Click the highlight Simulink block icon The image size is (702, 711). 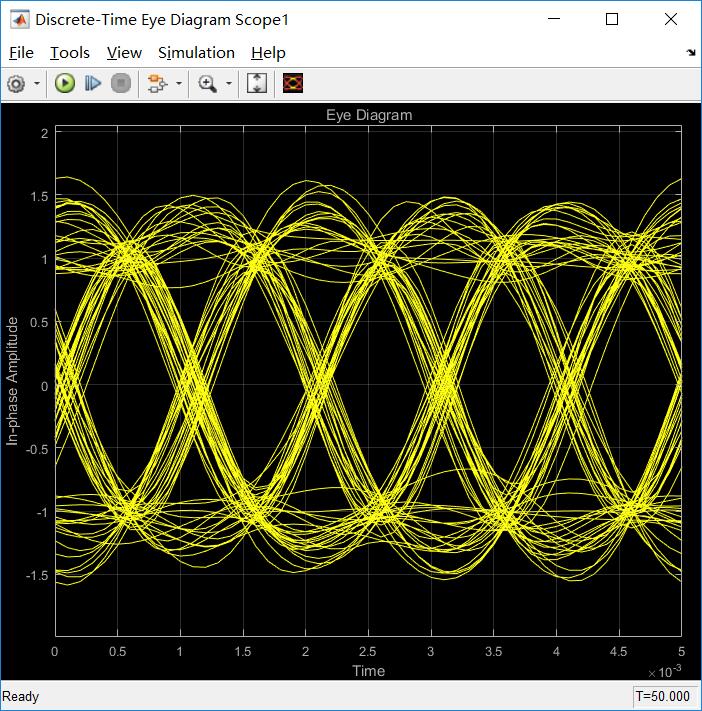[157, 84]
